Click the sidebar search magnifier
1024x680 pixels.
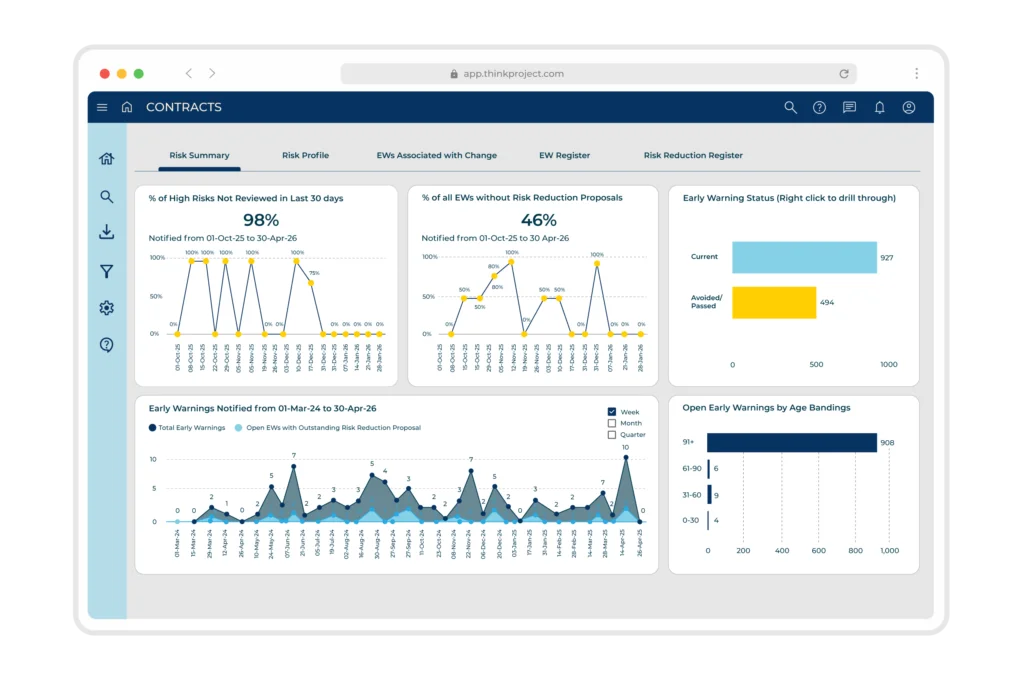click(106, 197)
